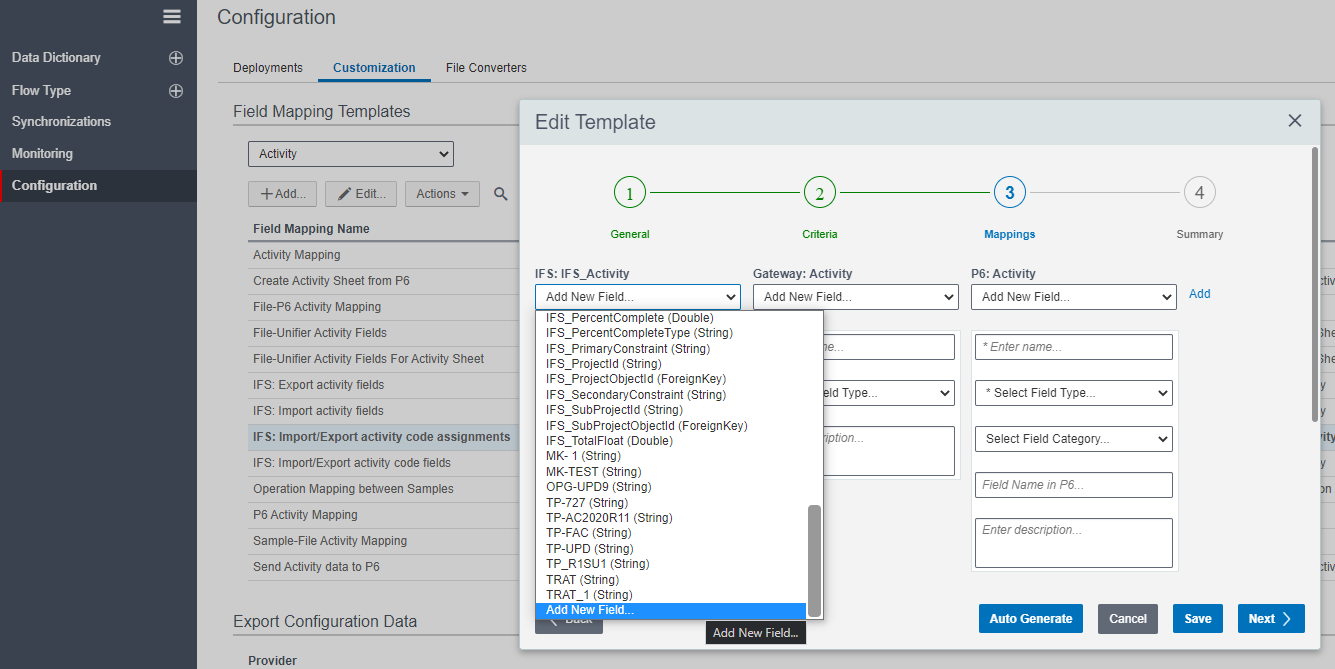Open Synchronizations in the sidebar

61,122
